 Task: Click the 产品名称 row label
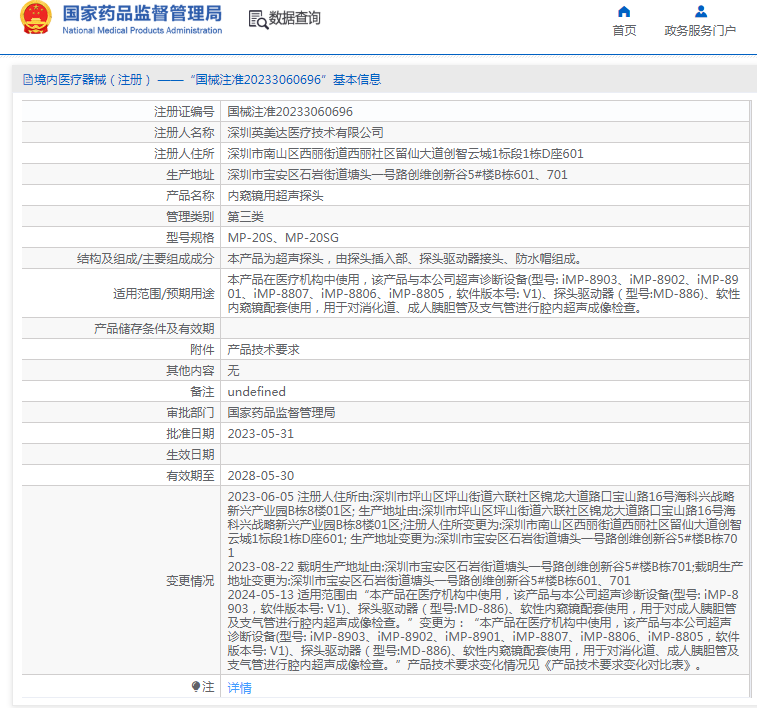tap(190, 196)
